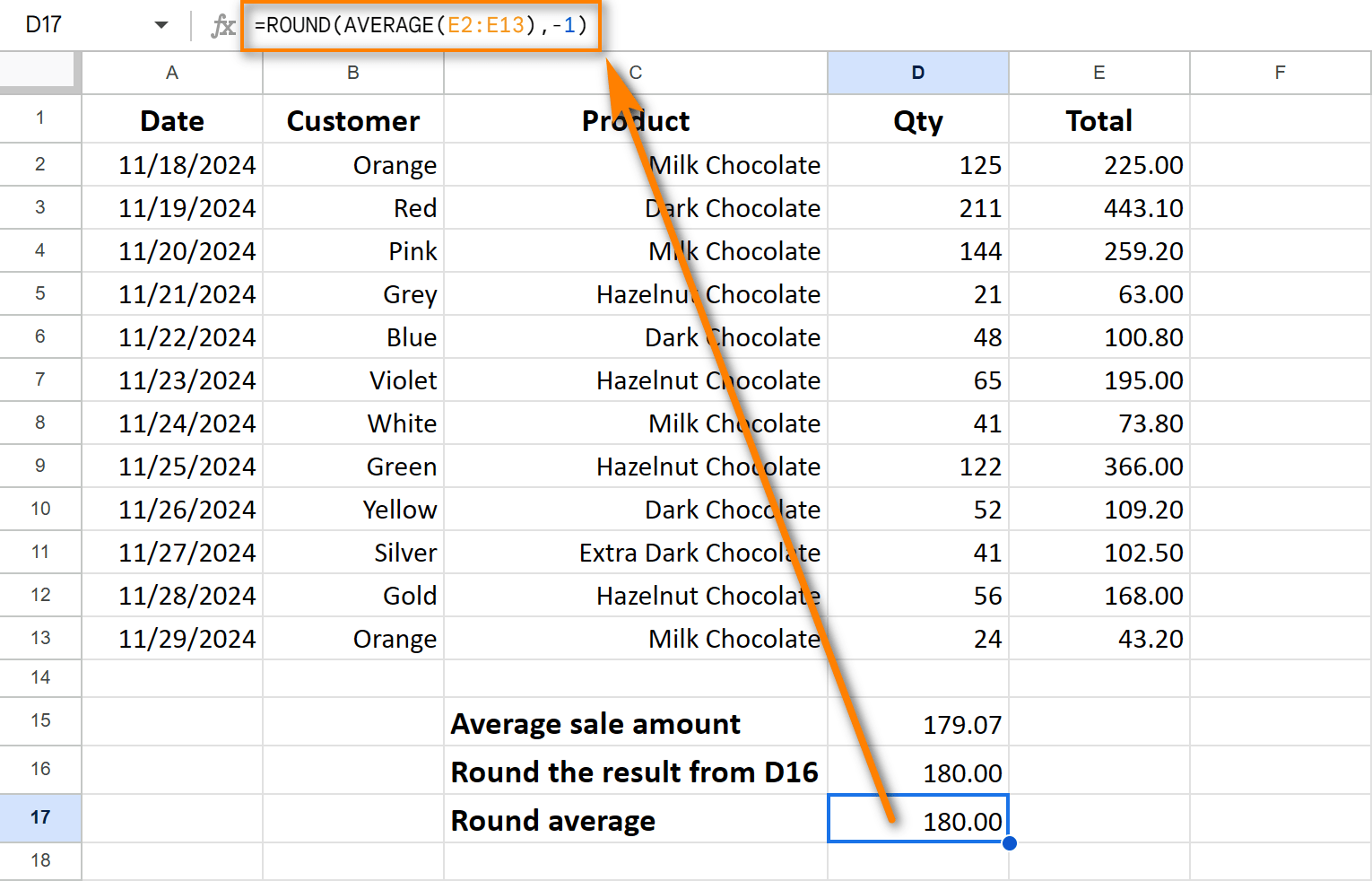The image size is (1372, 881).
Task: Select row 17 header
Action: (40, 816)
